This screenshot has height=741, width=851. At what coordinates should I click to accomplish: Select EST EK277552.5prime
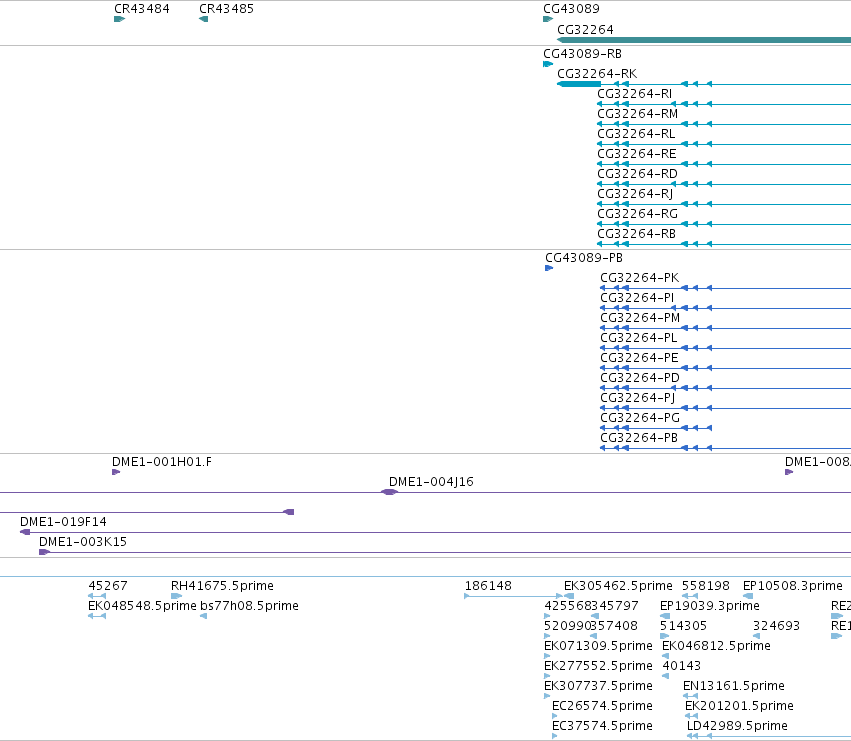(x=598, y=667)
